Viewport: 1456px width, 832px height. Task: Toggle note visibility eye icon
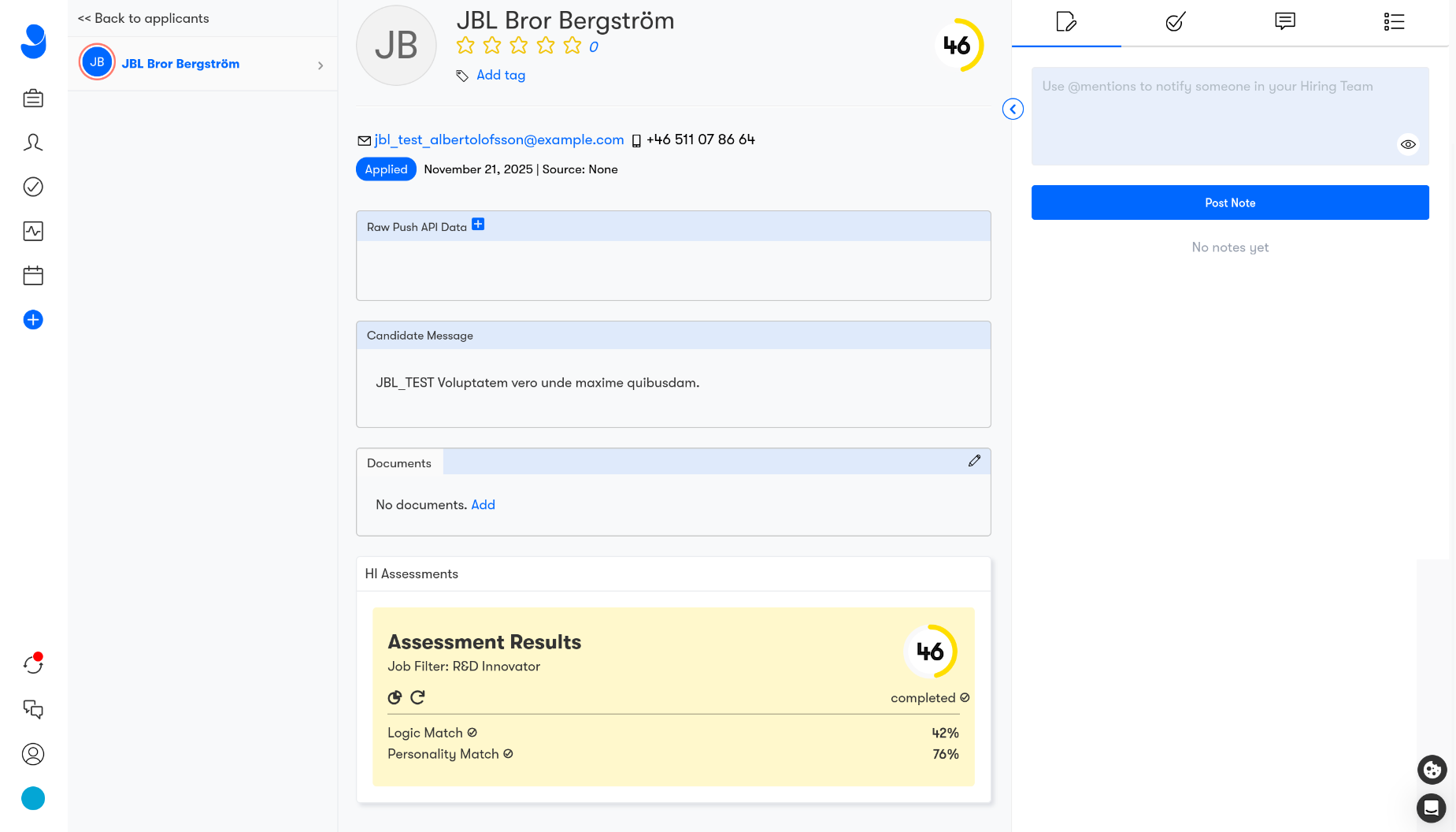pos(1408,144)
